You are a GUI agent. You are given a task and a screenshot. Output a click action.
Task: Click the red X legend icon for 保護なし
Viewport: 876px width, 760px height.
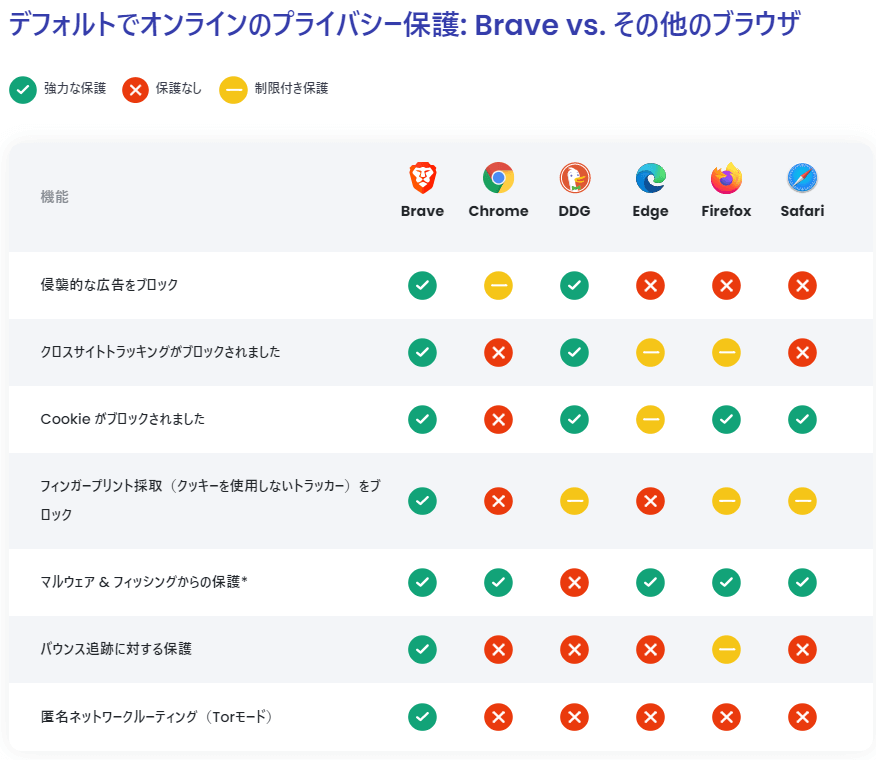pyautogui.click(x=135, y=90)
